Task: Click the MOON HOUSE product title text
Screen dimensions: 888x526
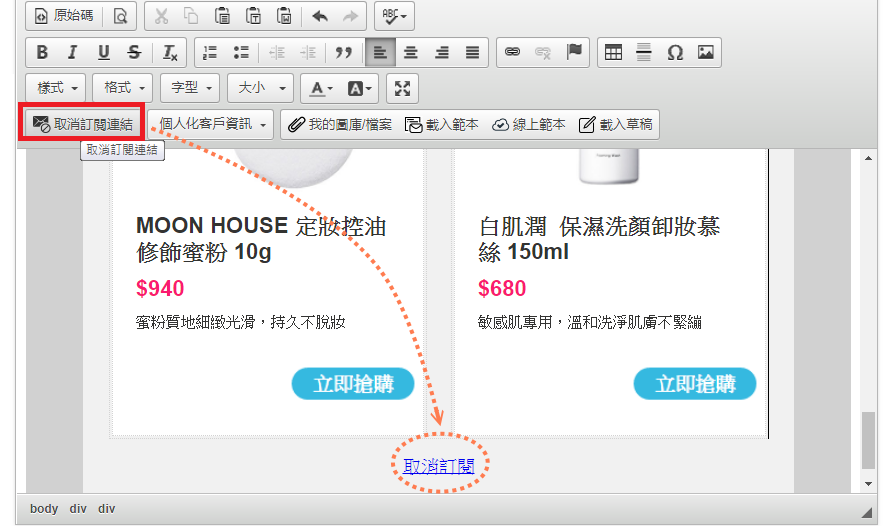Action: (261, 239)
